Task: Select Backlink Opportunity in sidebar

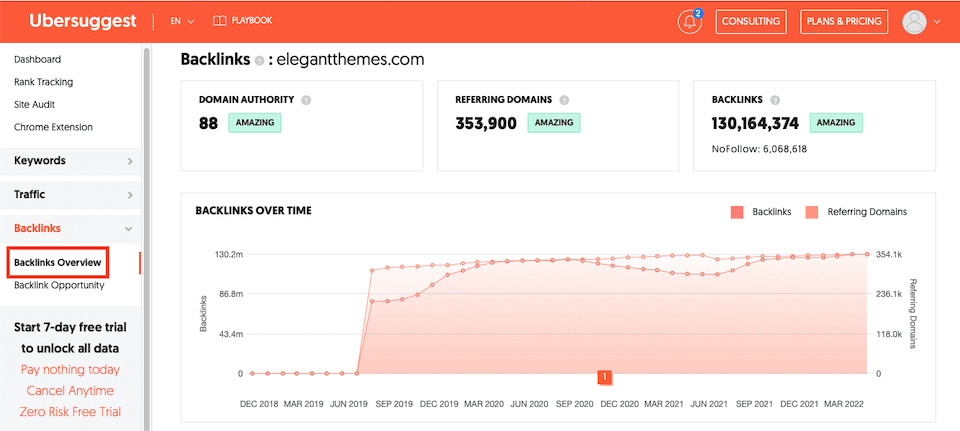Action: click(x=59, y=285)
